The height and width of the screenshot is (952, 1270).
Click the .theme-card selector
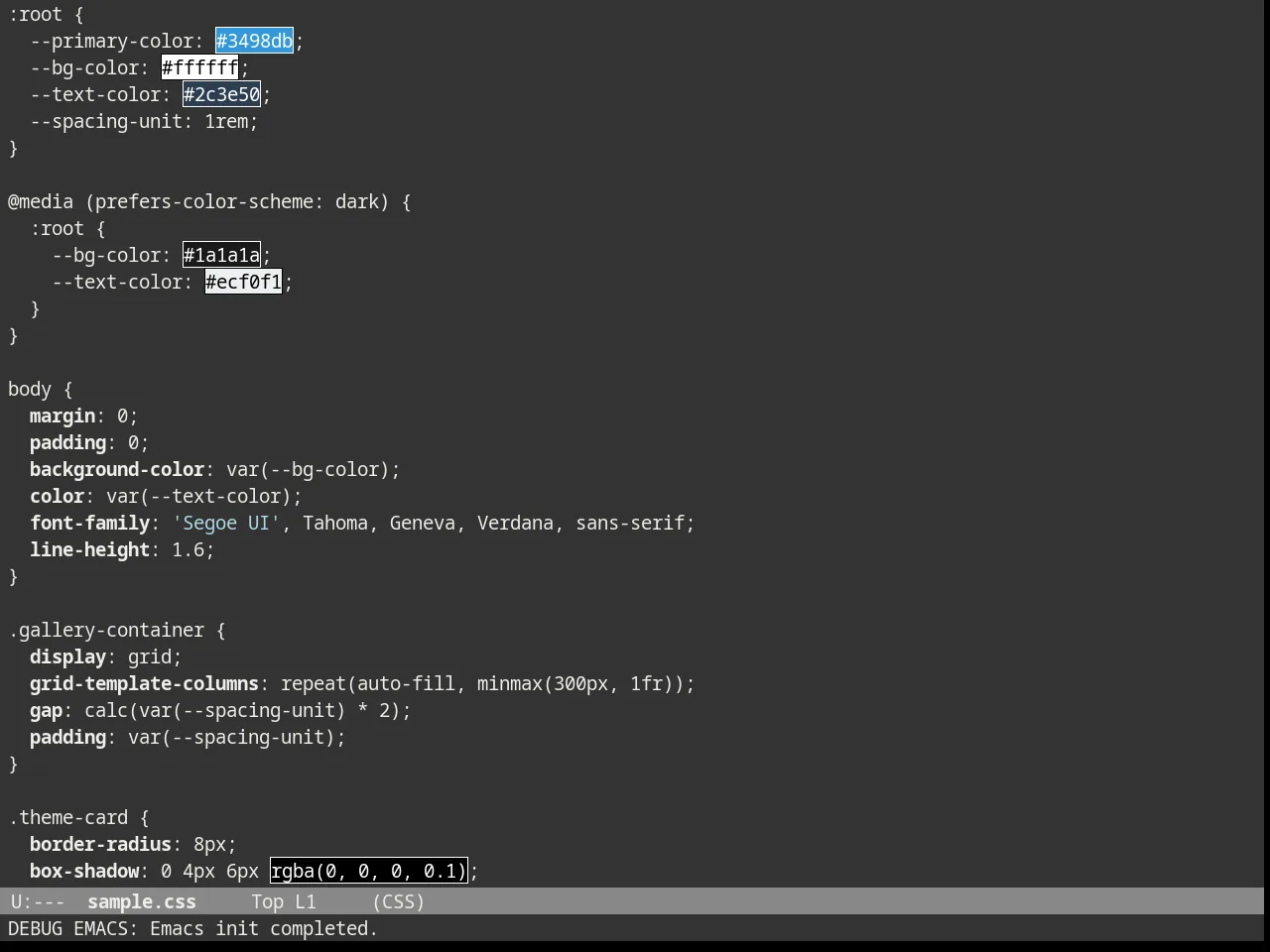point(67,817)
